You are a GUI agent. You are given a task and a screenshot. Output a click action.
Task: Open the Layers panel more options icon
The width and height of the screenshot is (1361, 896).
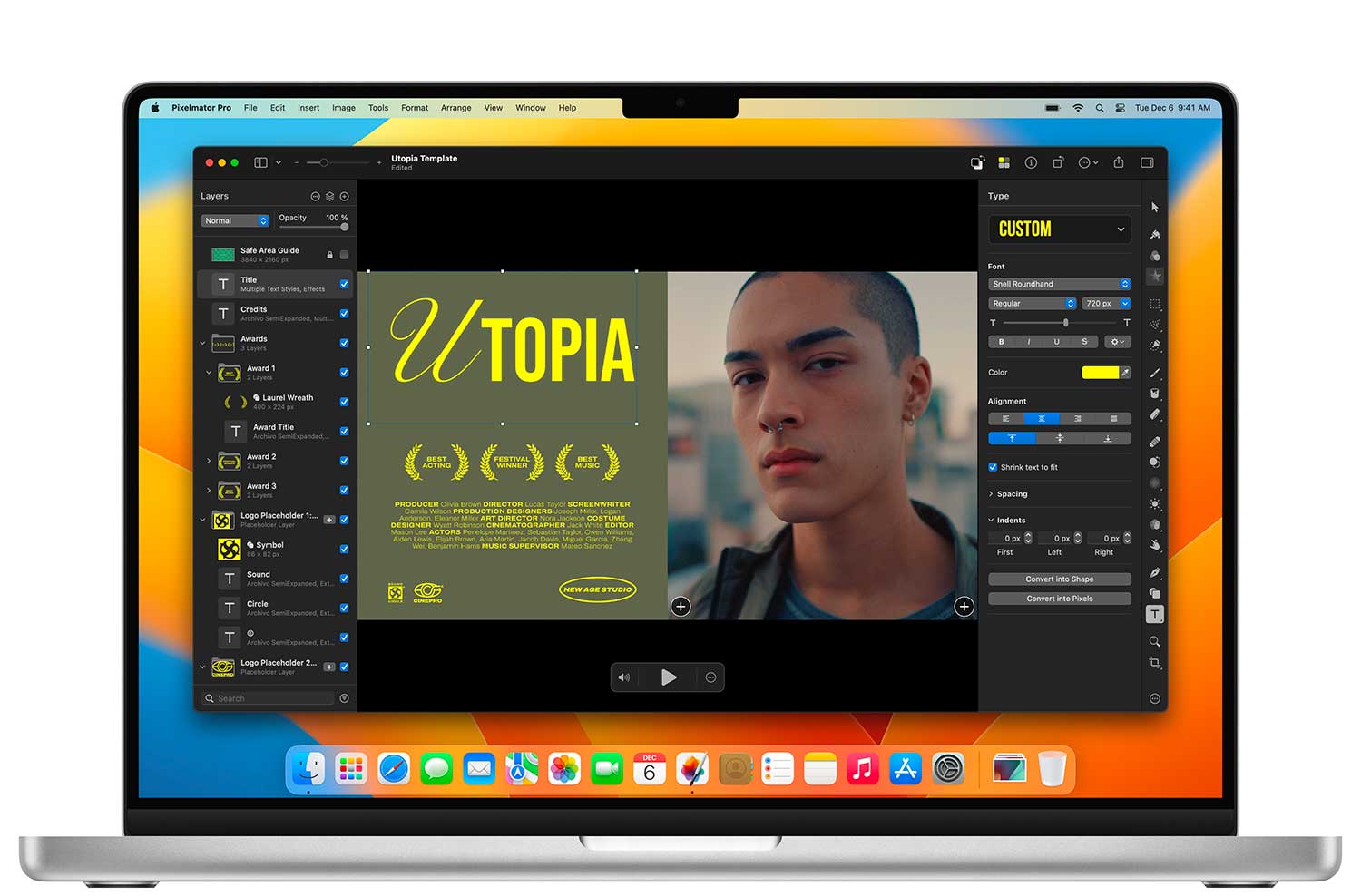[x=315, y=196]
